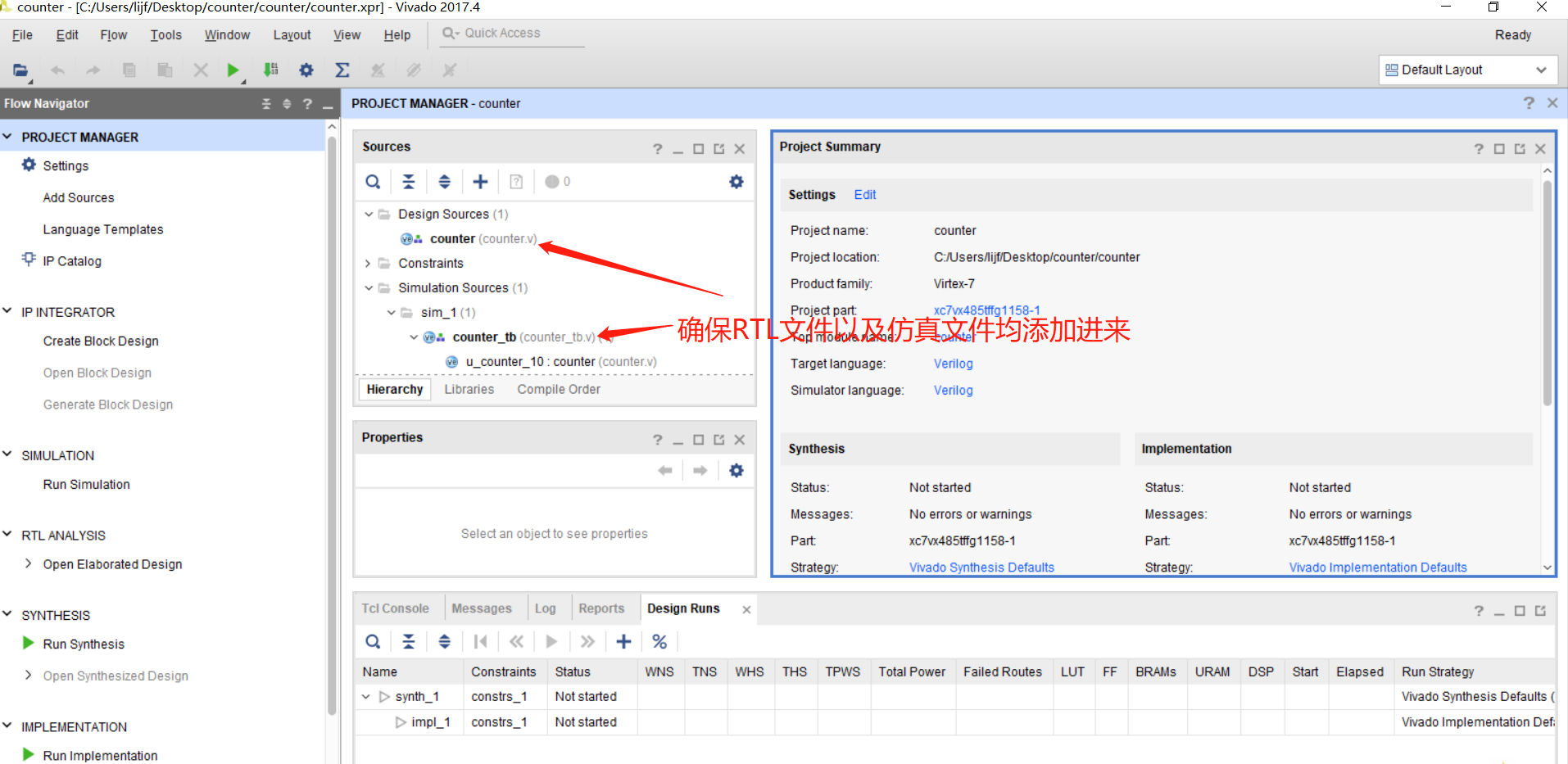Image resolution: width=1568 pixels, height=764 pixels.
Task: Click Edit link in Settings
Action: (x=865, y=195)
